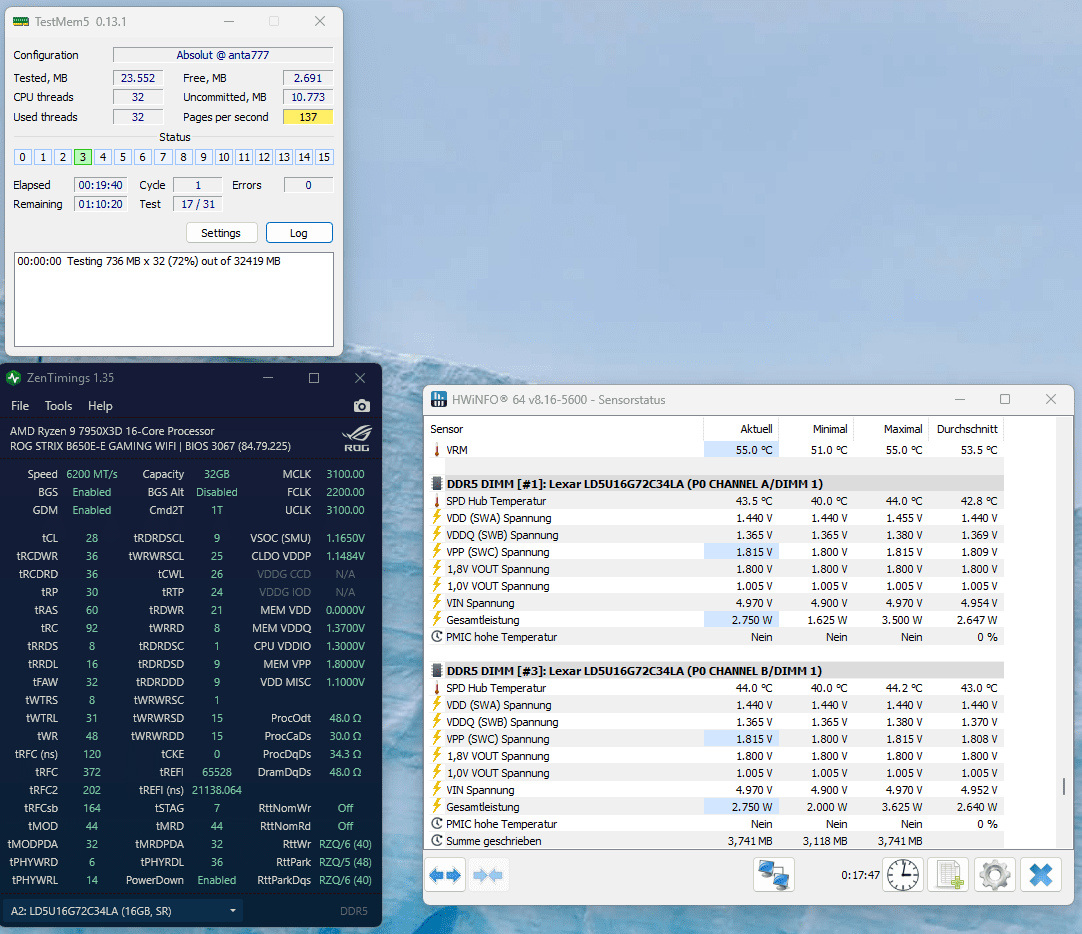This screenshot has width=1082, height=934.
Task: Close HWiNFO sensors with blue X icon
Action: (x=1041, y=875)
